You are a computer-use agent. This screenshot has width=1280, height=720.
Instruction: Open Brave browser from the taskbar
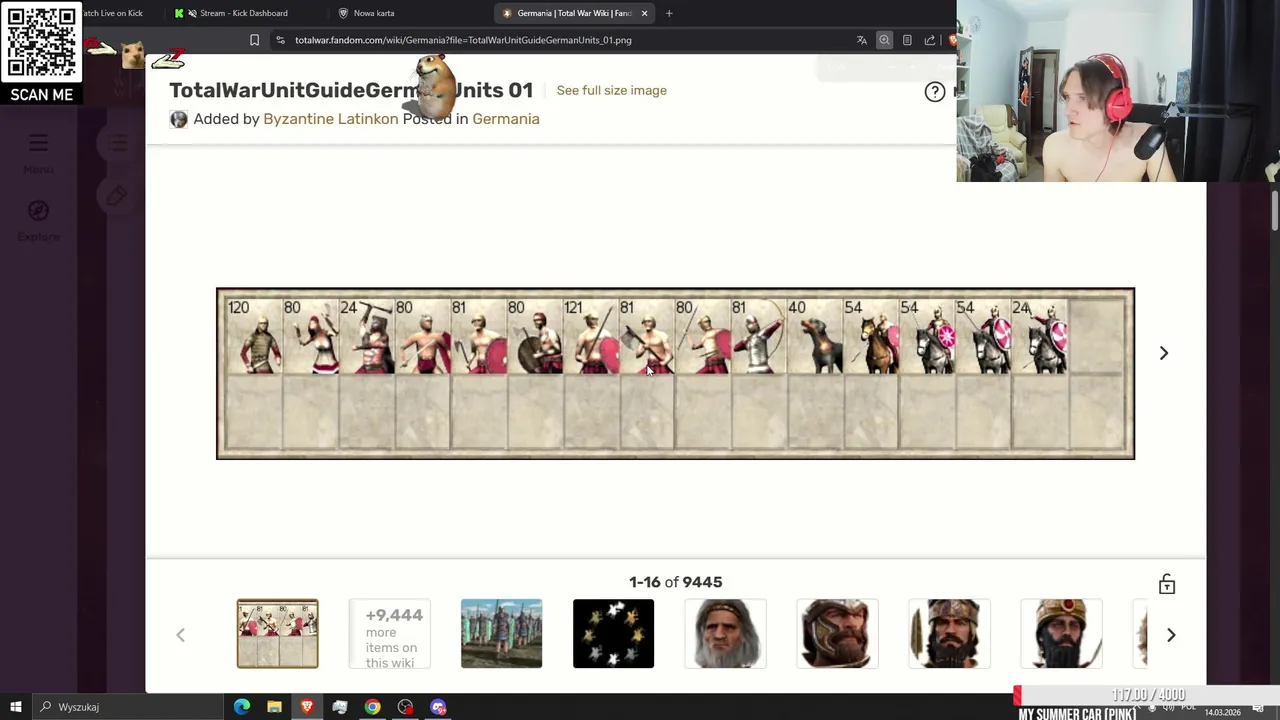pyautogui.click(x=307, y=707)
